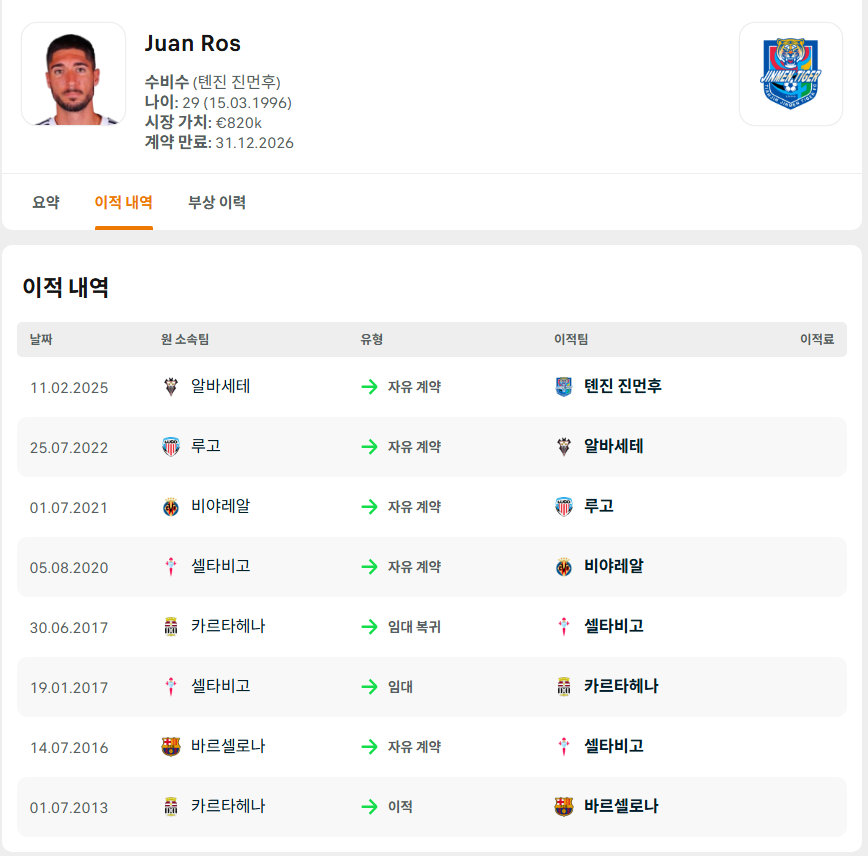Click the 날짜 column header
The height and width of the screenshot is (856, 868).
tap(41, 340)
